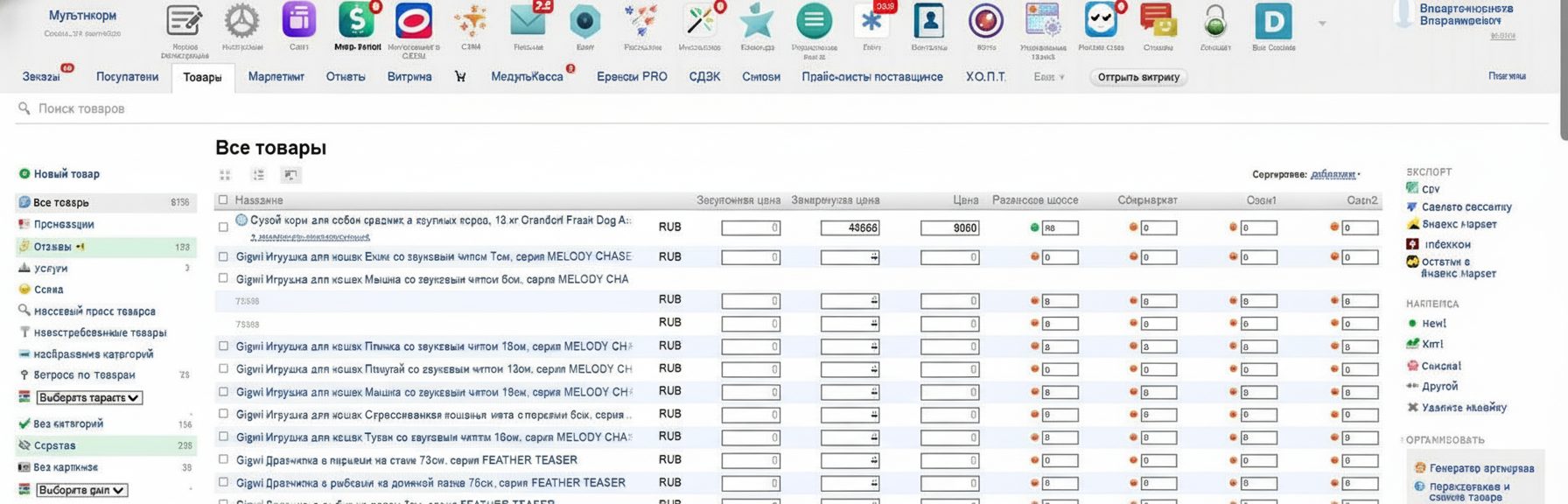Click the Новый товар link
The height and width of the screenshot is (504, 1568).
coord(66,174)
